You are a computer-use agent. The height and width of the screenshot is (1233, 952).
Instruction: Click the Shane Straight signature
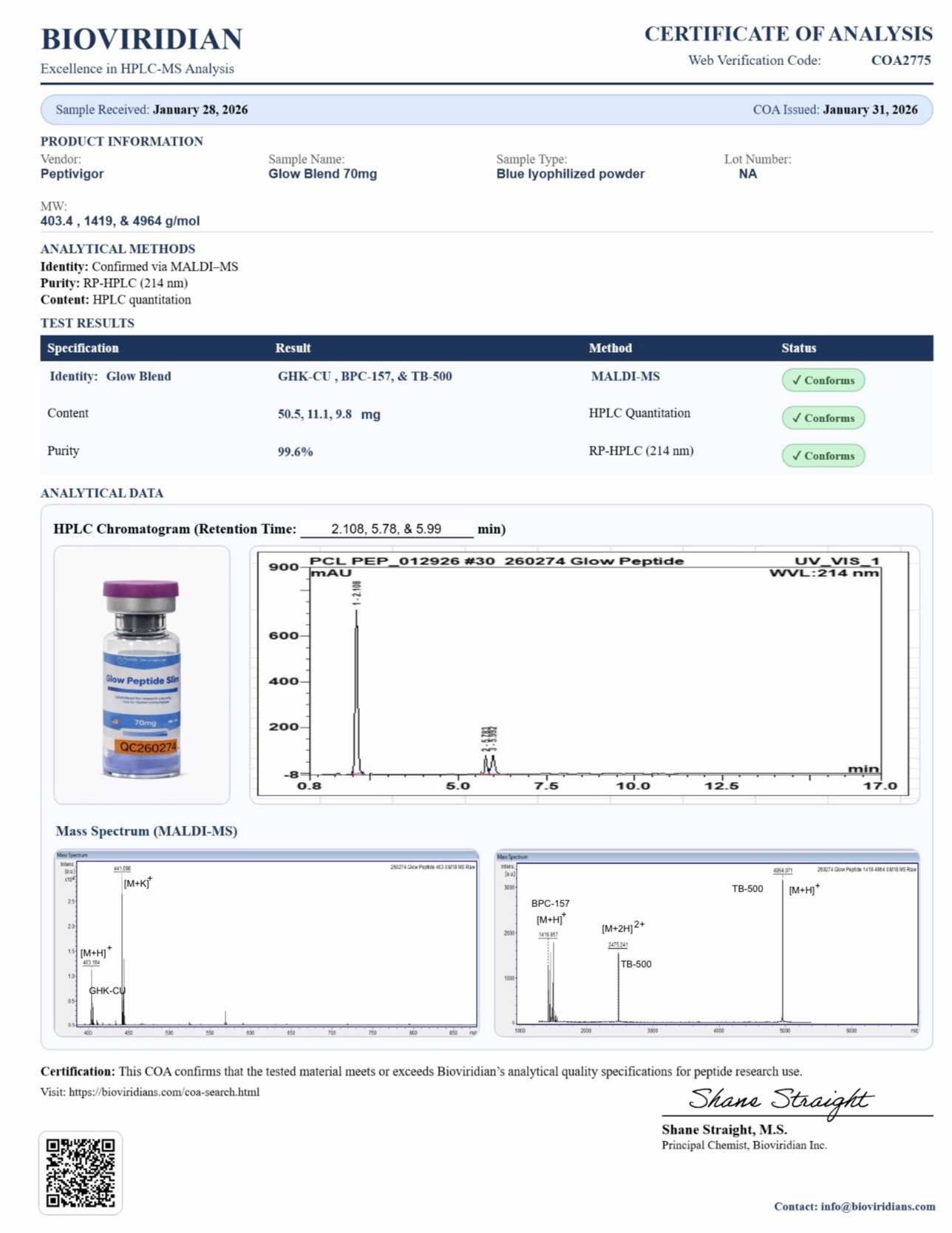pyautogui.click(x=780, y=1100)
